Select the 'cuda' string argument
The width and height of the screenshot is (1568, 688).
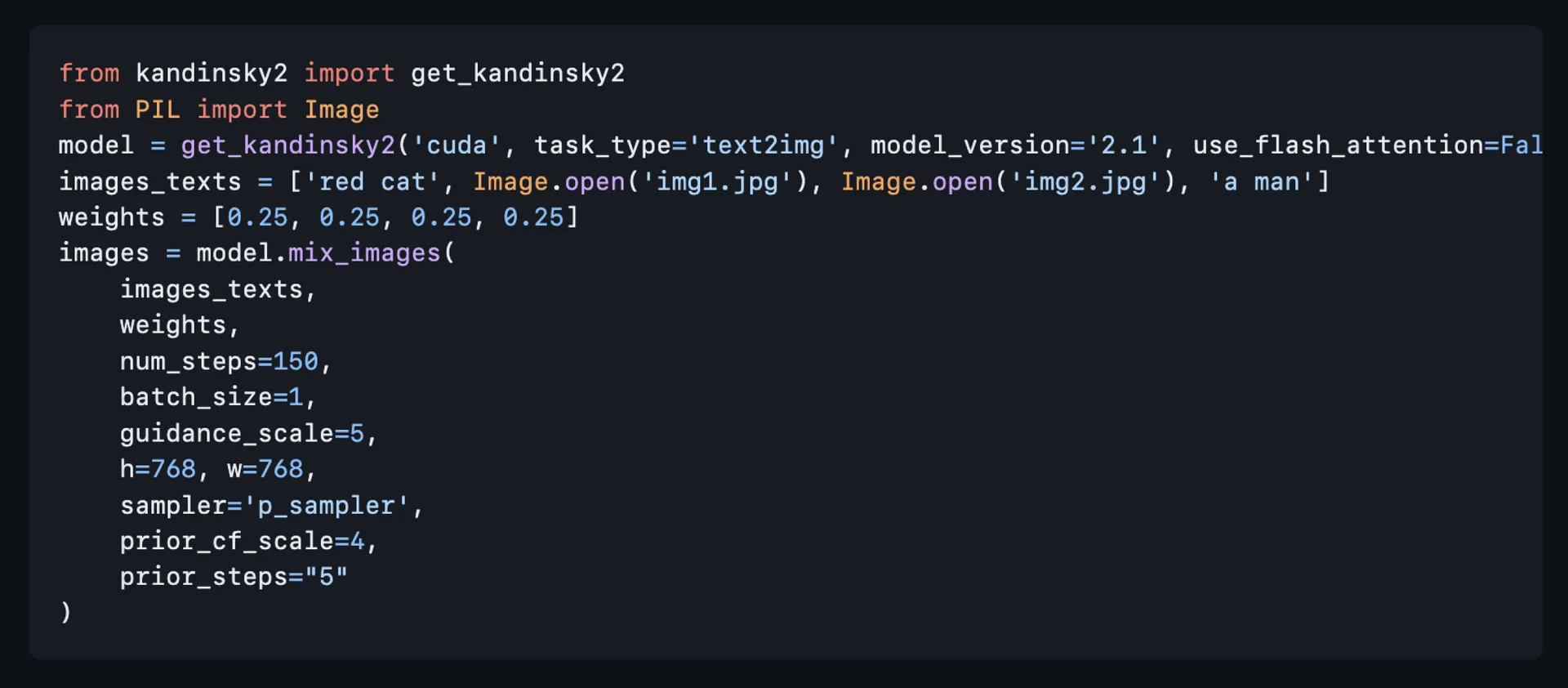click(457, 145)
